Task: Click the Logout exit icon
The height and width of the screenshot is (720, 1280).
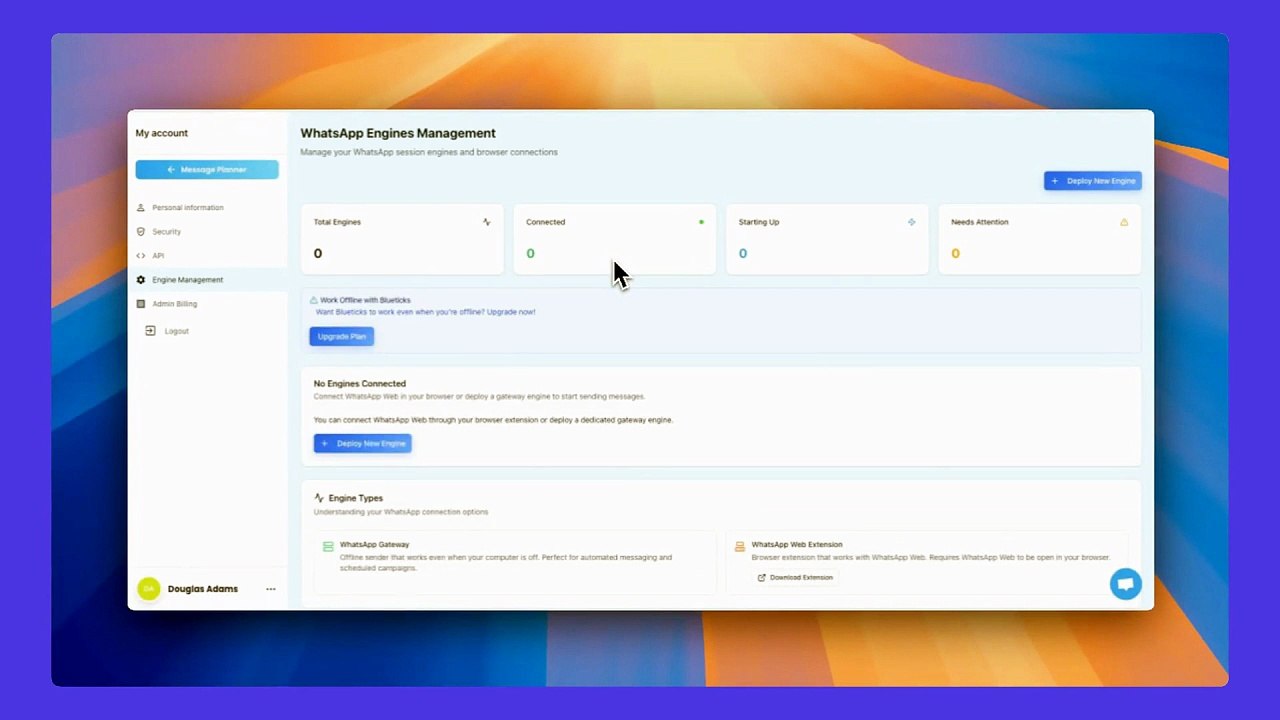Action: pos(150,331)
